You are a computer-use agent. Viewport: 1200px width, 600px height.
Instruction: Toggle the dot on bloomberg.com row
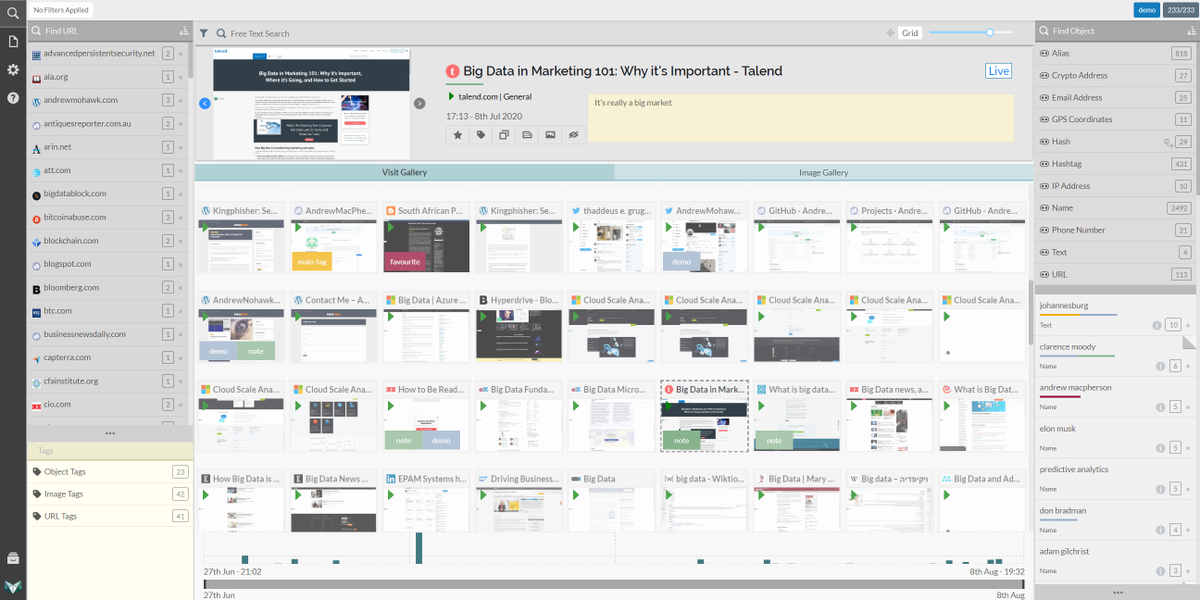181,288
